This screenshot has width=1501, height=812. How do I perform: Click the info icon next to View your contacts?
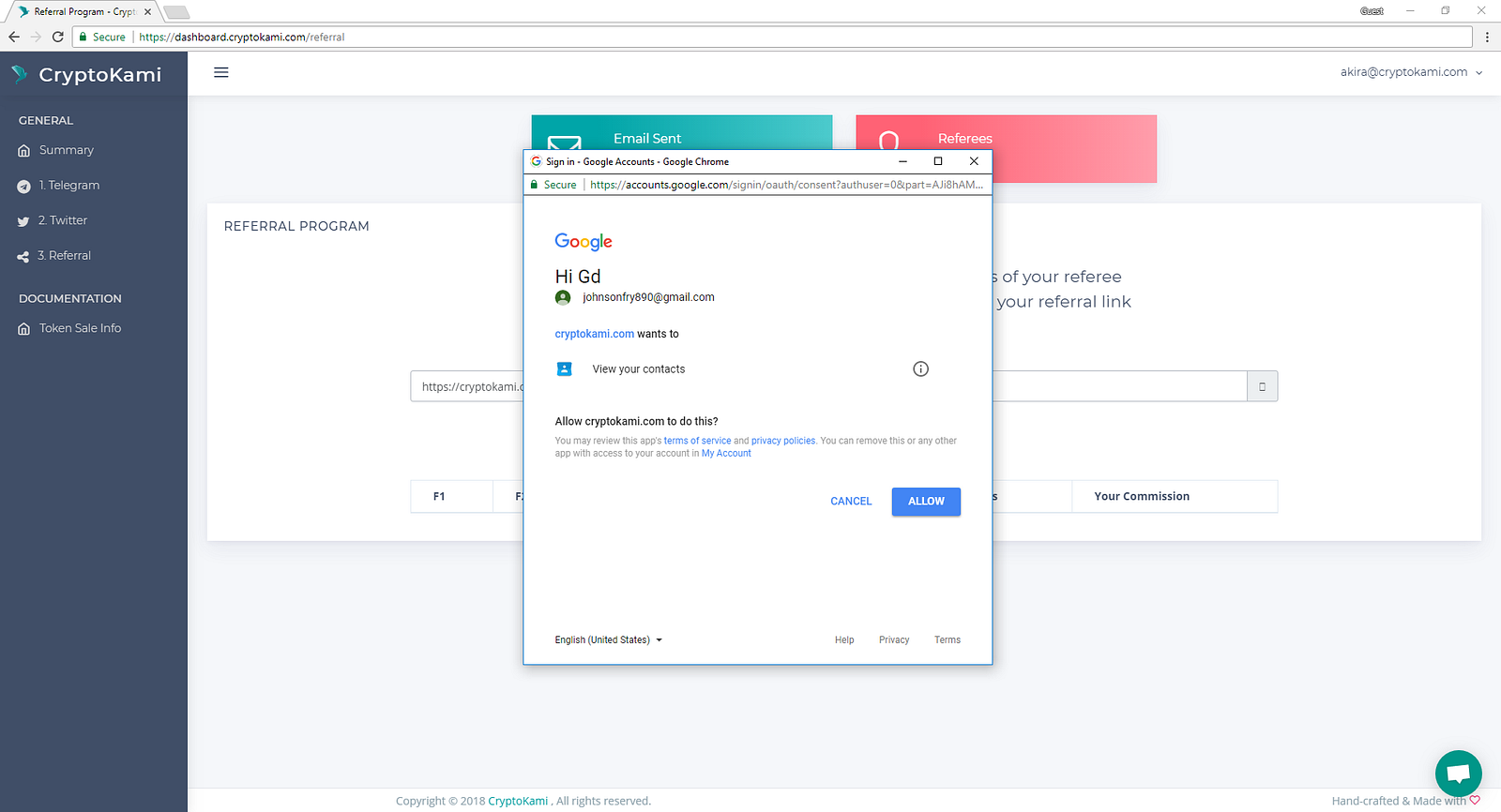pos(920,368)
